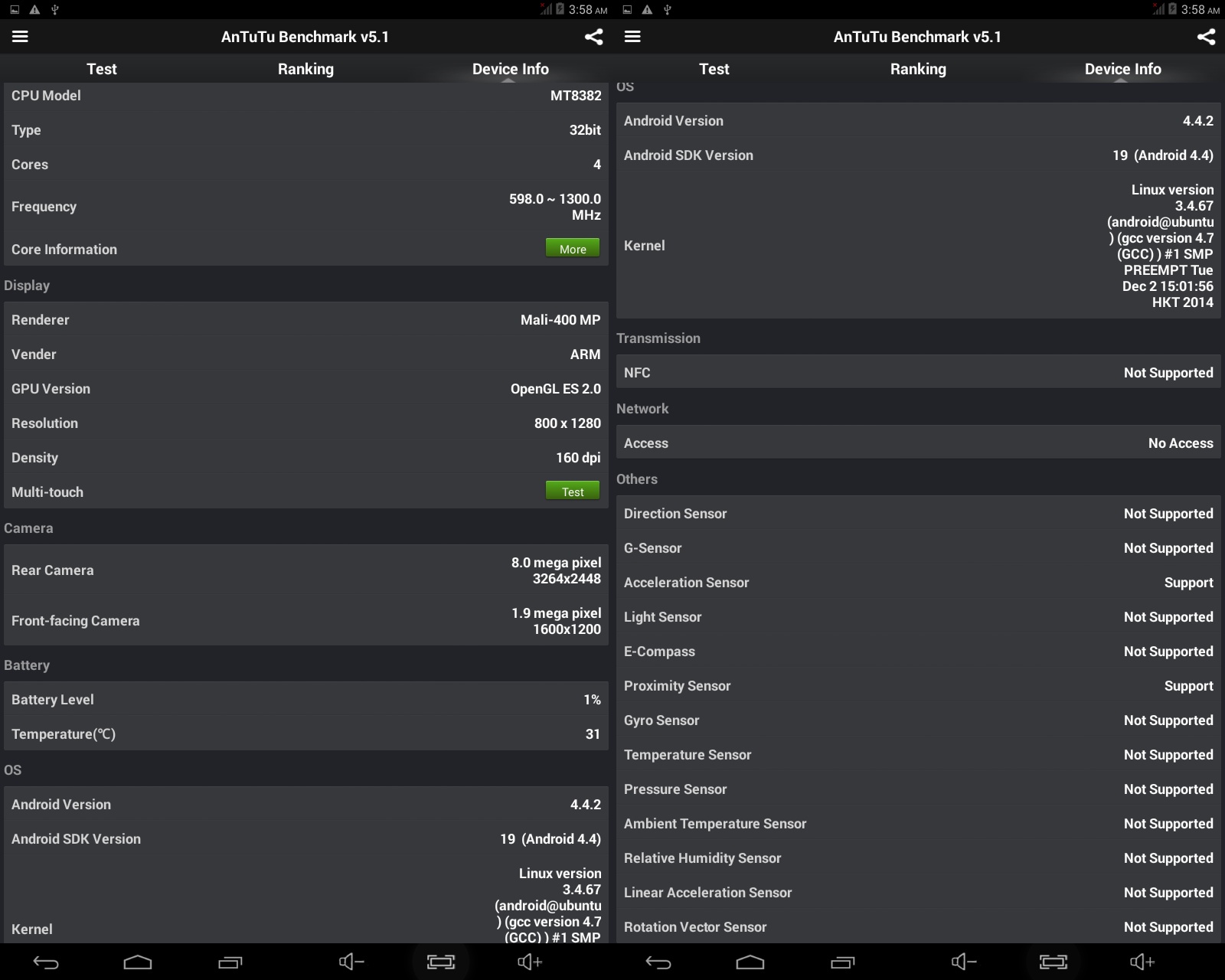Select Ambient Temperature Sensor row
Screen dimensions: 1225x980
(x=919, y=824)
